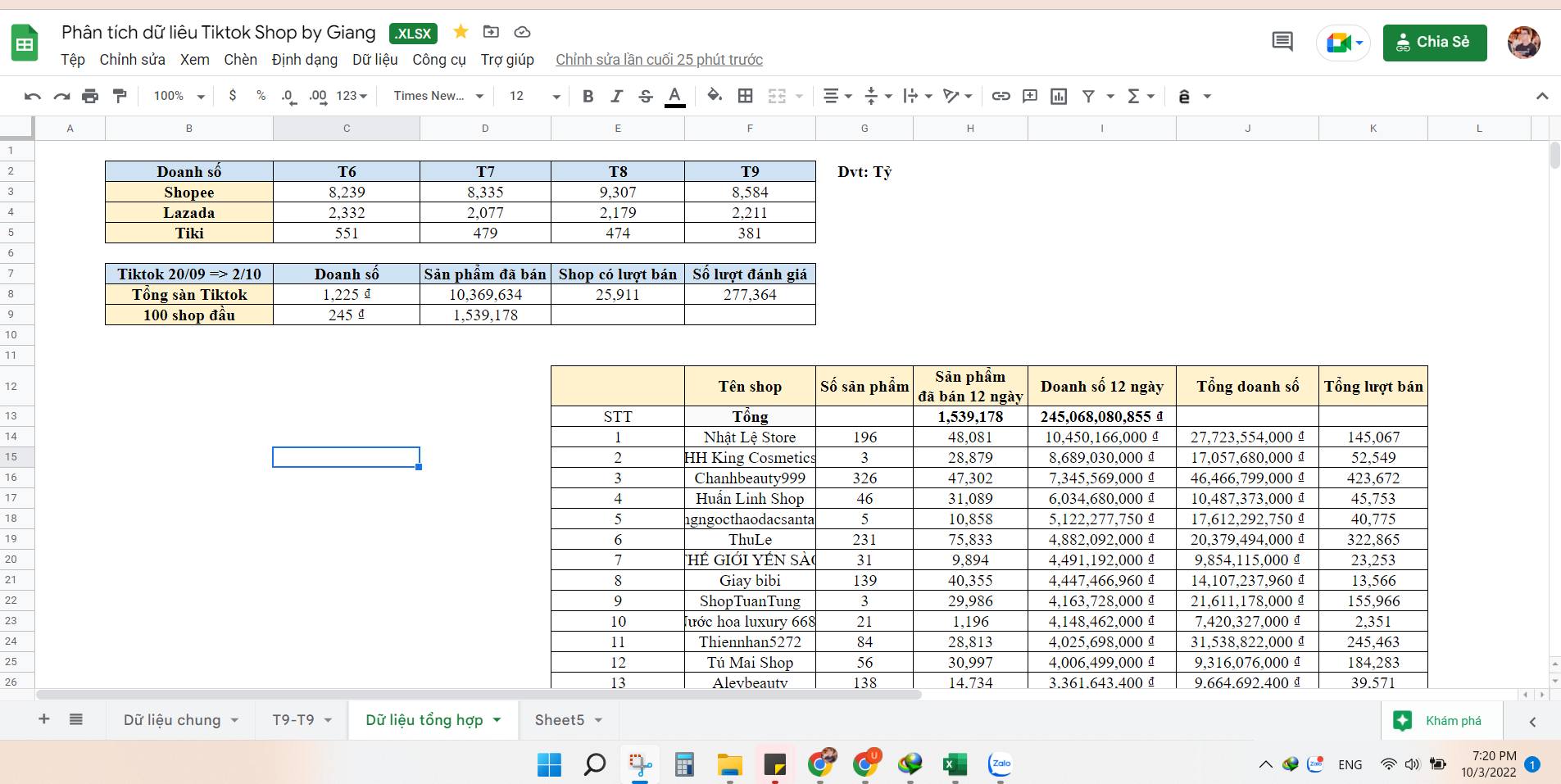Star the document

(461, 32)
